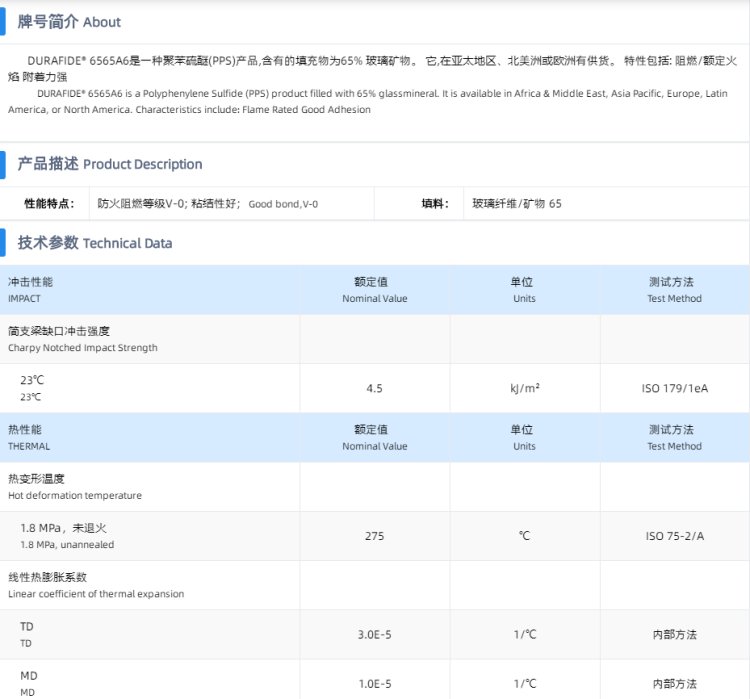Click the ISO 179/1eA test method
The width and height of the screenshot is (750, 699).
click(674, 388)
